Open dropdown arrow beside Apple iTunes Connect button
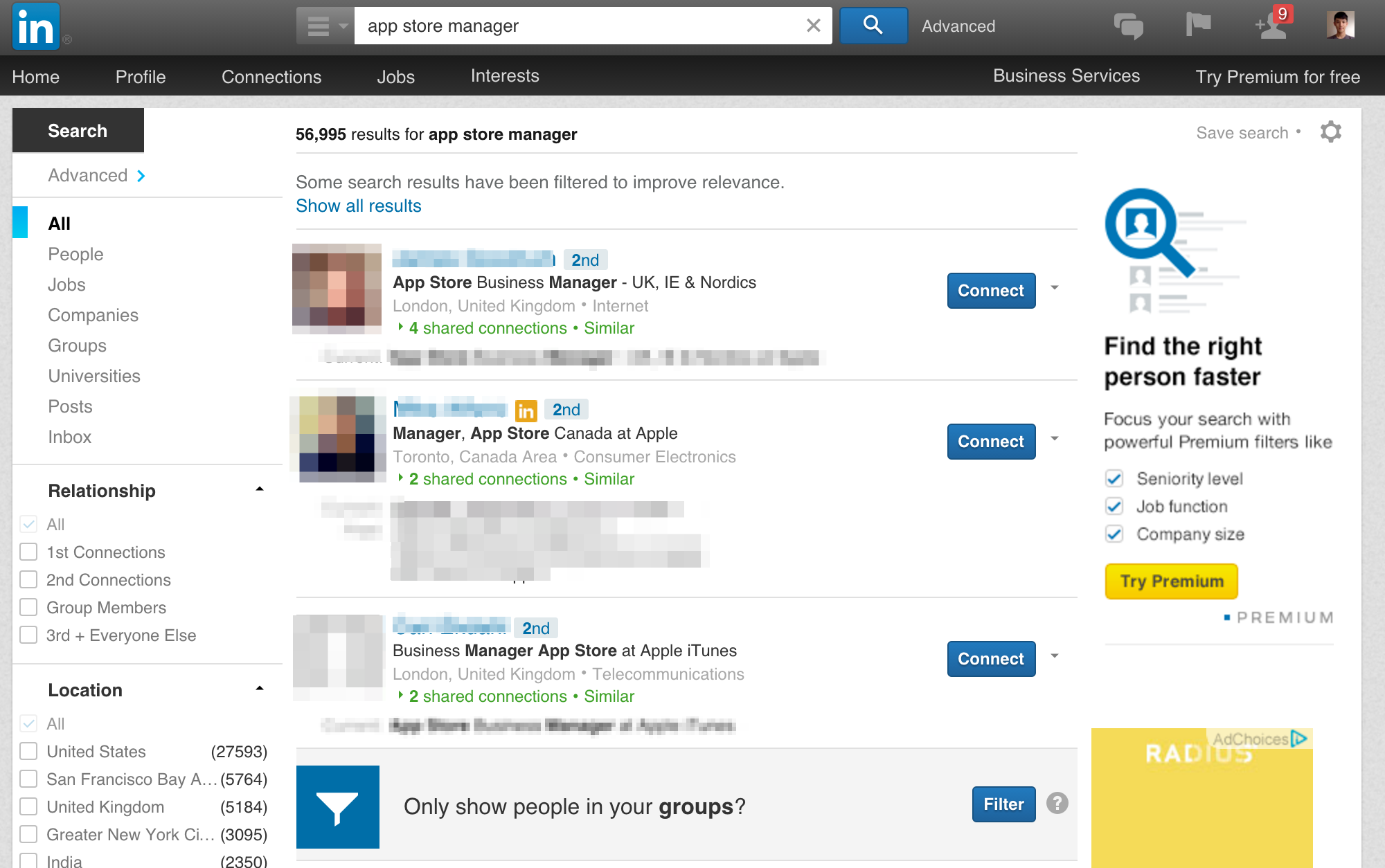 pos(1055,656)
